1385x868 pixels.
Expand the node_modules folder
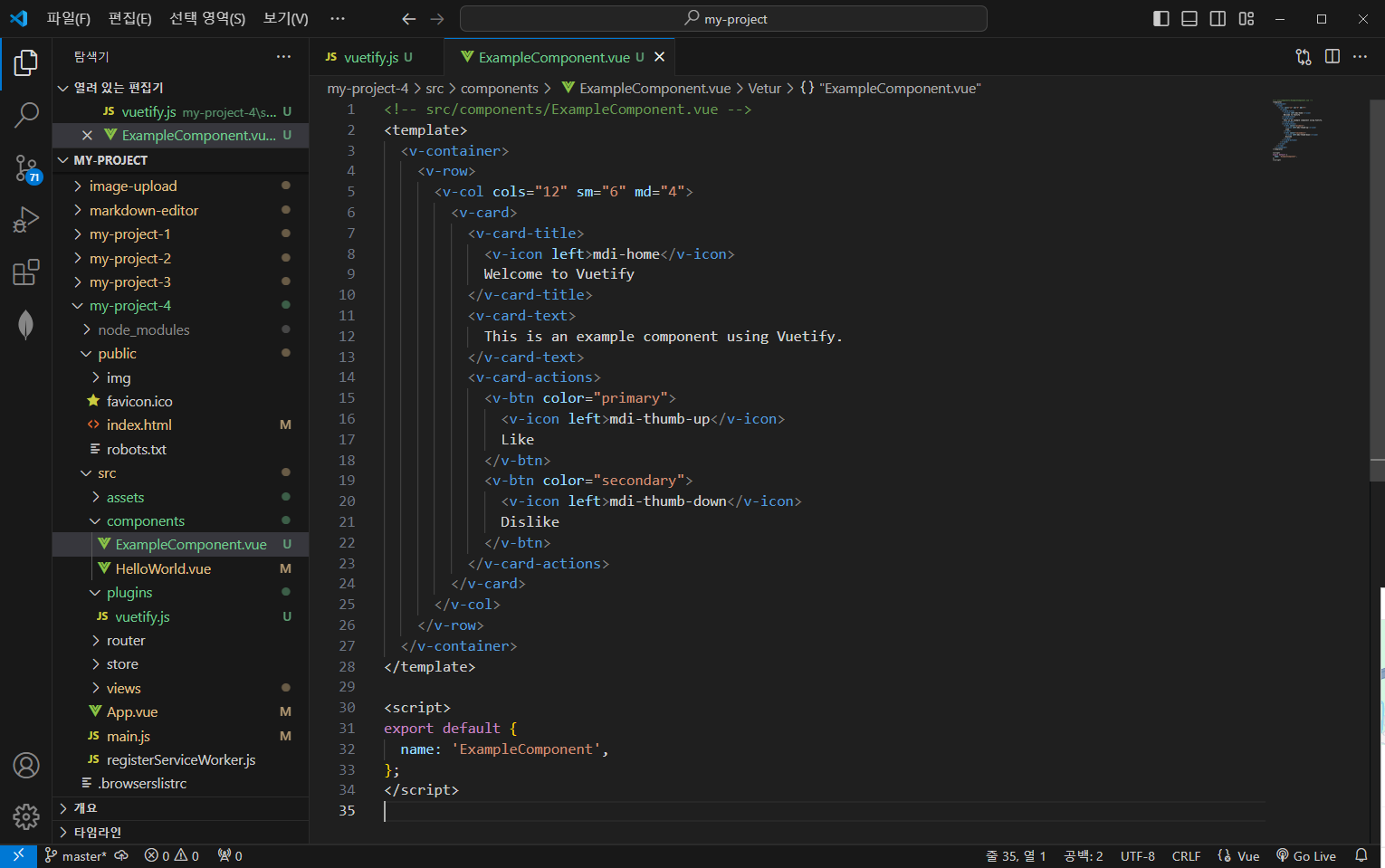[x=143, y=330]
